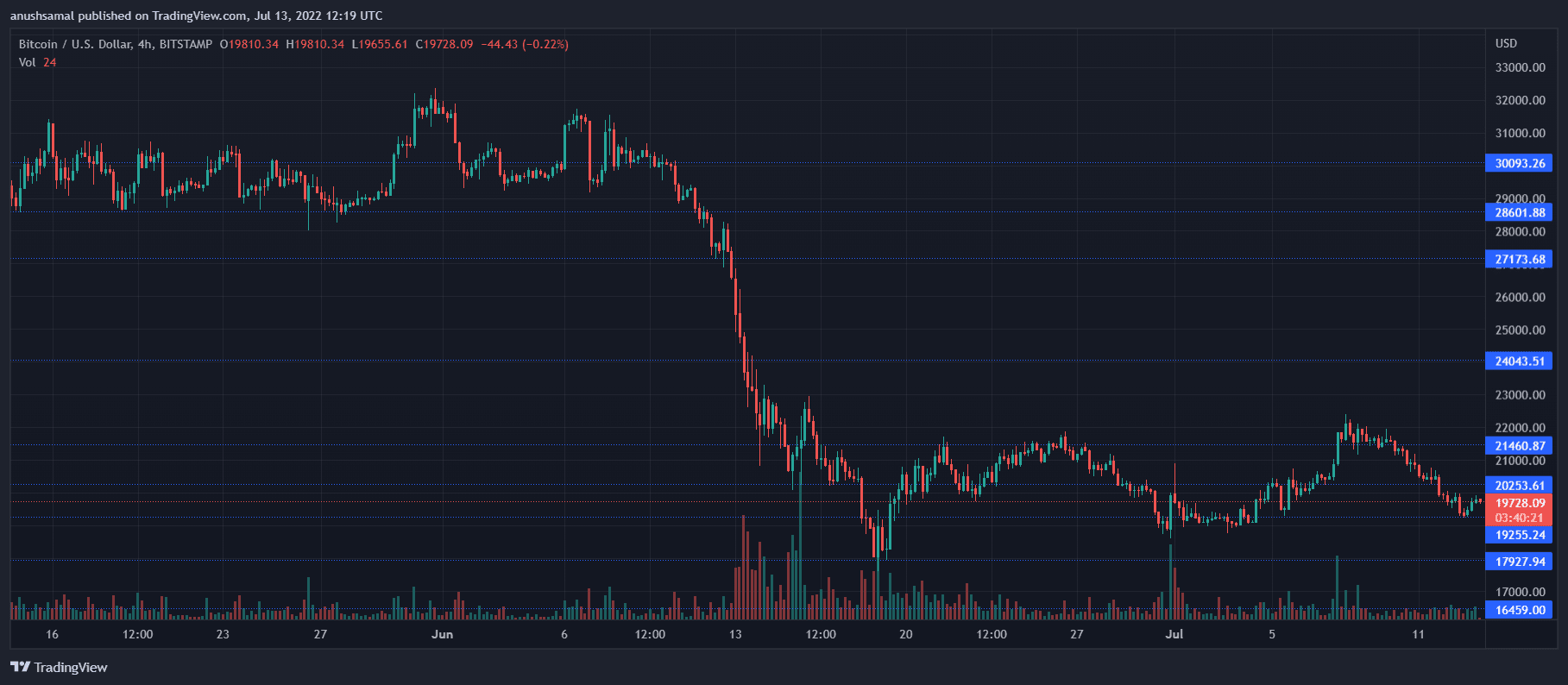
Task: Click the USD currency label on price axis
Action: 1506,43
